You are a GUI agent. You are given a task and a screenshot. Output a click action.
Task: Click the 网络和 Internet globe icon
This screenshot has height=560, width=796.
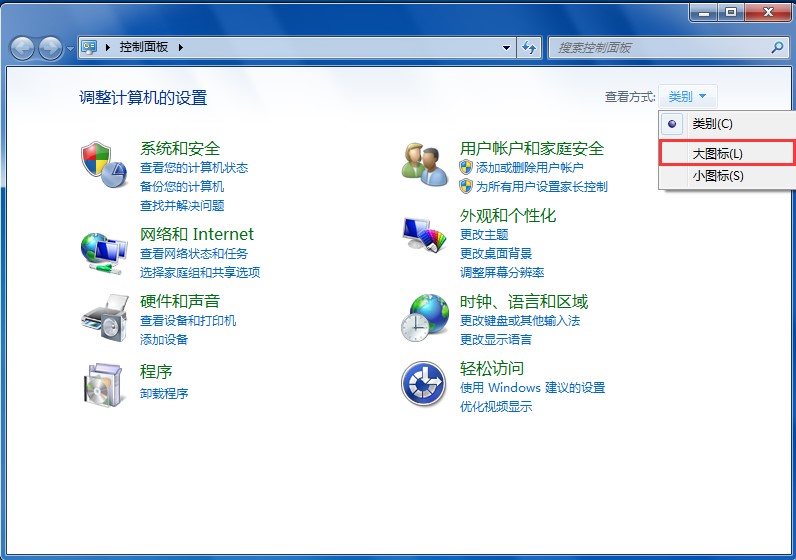(105, 252)
